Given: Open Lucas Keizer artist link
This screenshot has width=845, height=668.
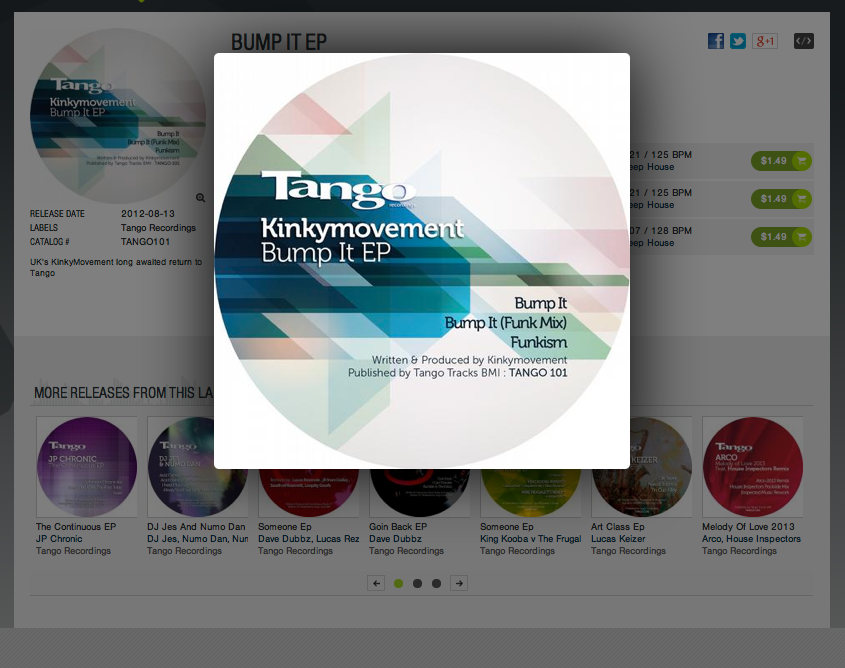Looking at the screenshot, I should pos(618,539).
